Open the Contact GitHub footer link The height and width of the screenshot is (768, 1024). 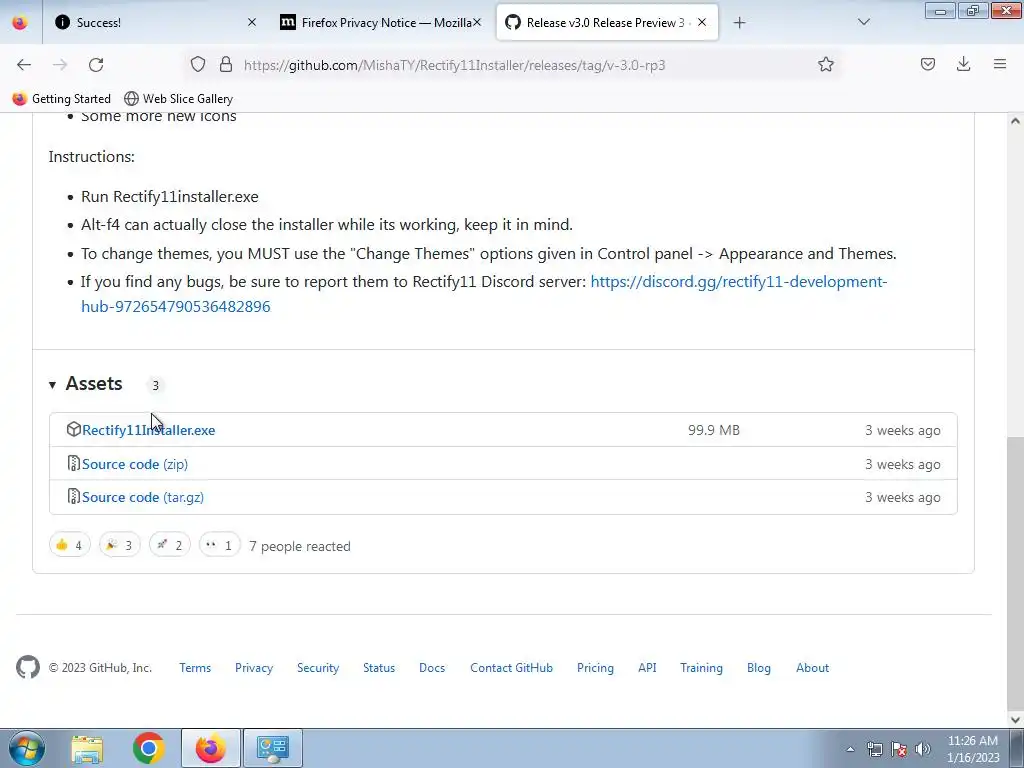tap(511, 668)
